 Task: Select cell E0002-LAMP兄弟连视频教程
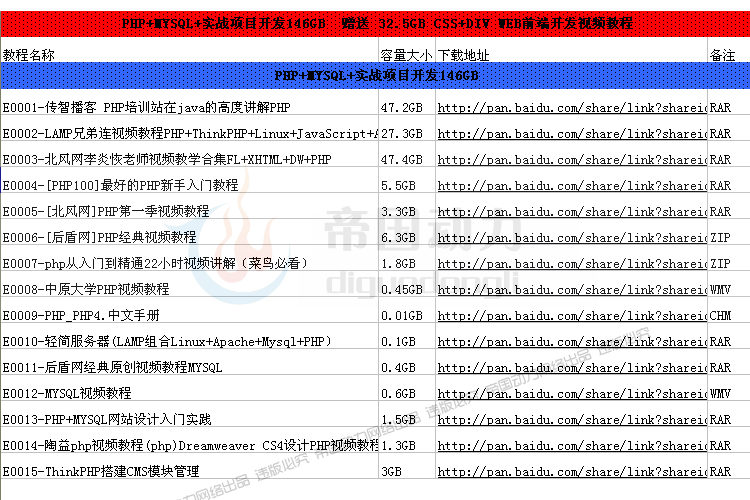click(189, 128)
